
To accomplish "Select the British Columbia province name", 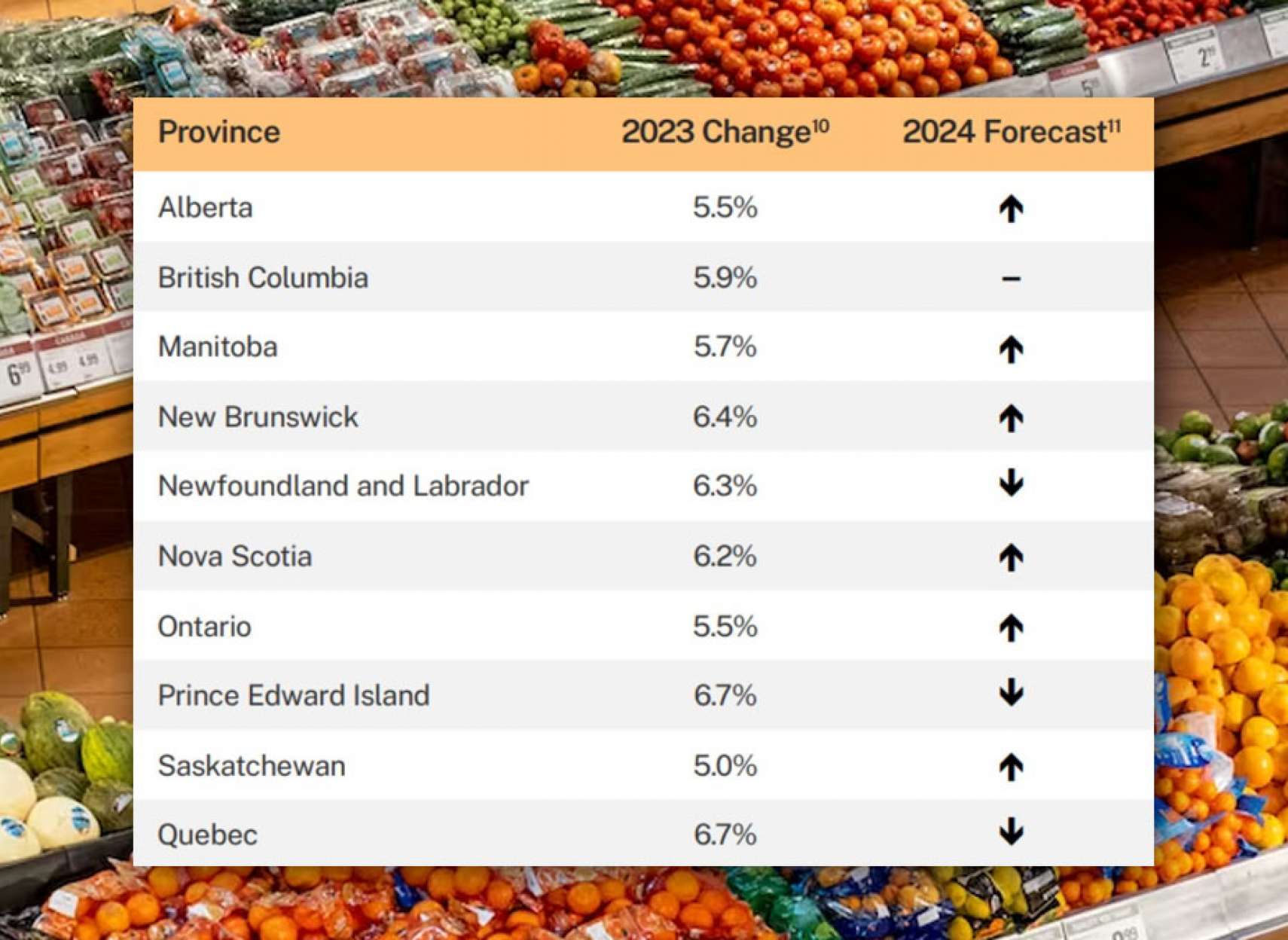I will pos(263,278).
